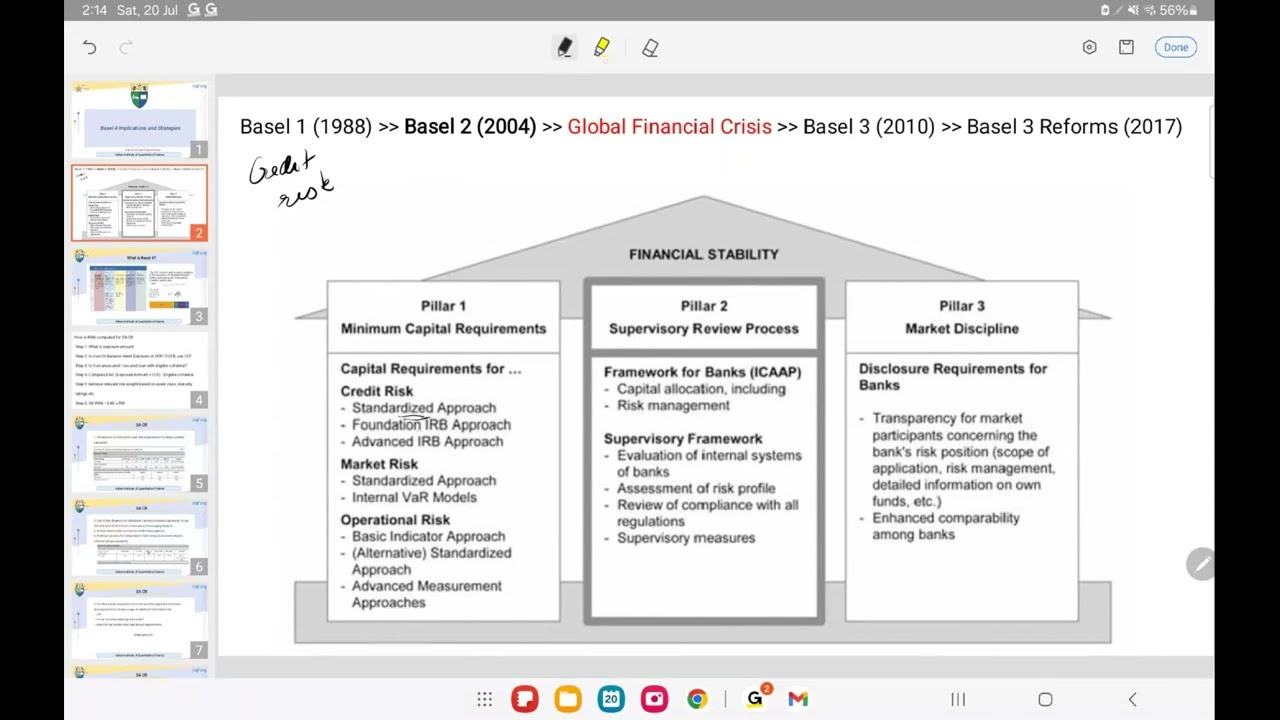Tap the home navigation button

tap(1045, 699)
